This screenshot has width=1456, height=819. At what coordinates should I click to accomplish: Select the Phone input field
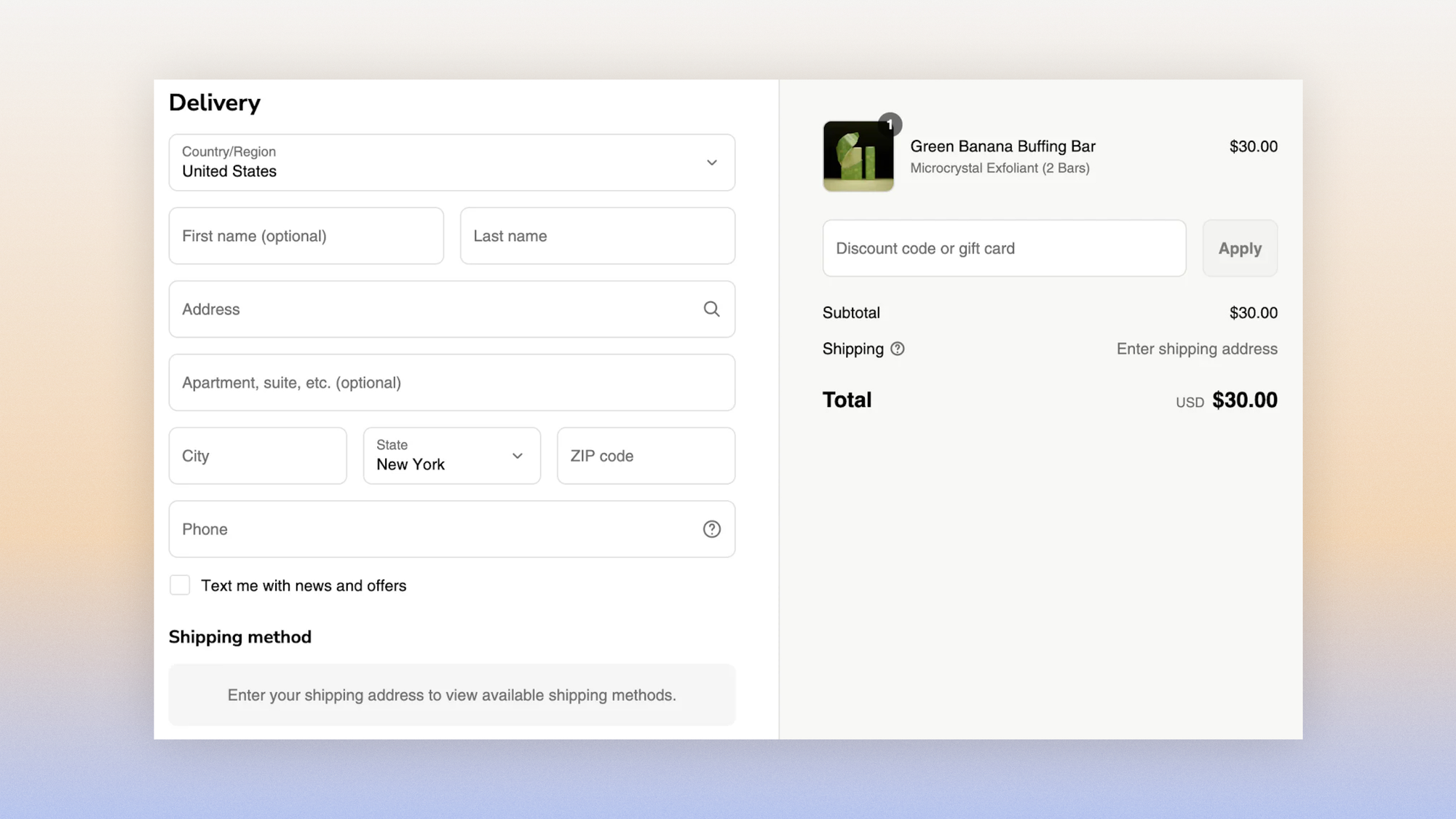pyautogui.click(x=452, y=529)
